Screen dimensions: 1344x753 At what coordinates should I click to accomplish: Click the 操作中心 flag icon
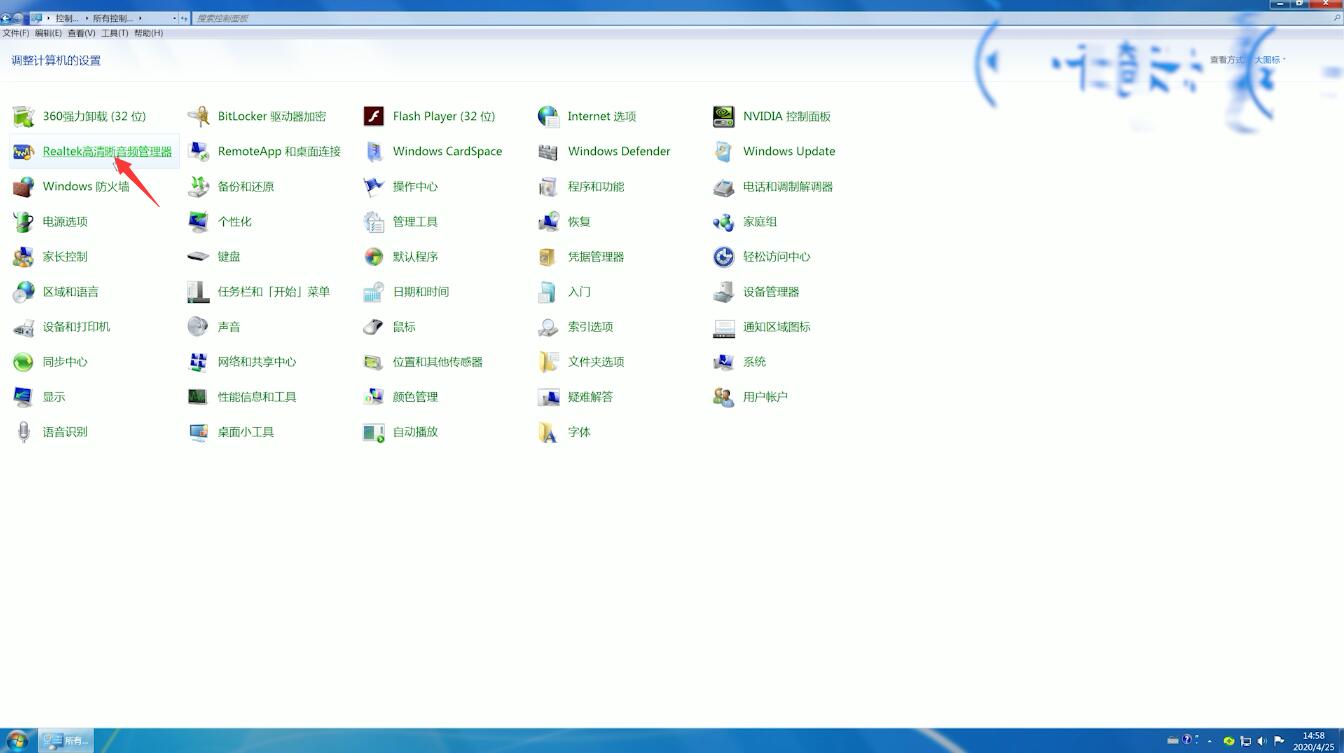click(374, 187)
